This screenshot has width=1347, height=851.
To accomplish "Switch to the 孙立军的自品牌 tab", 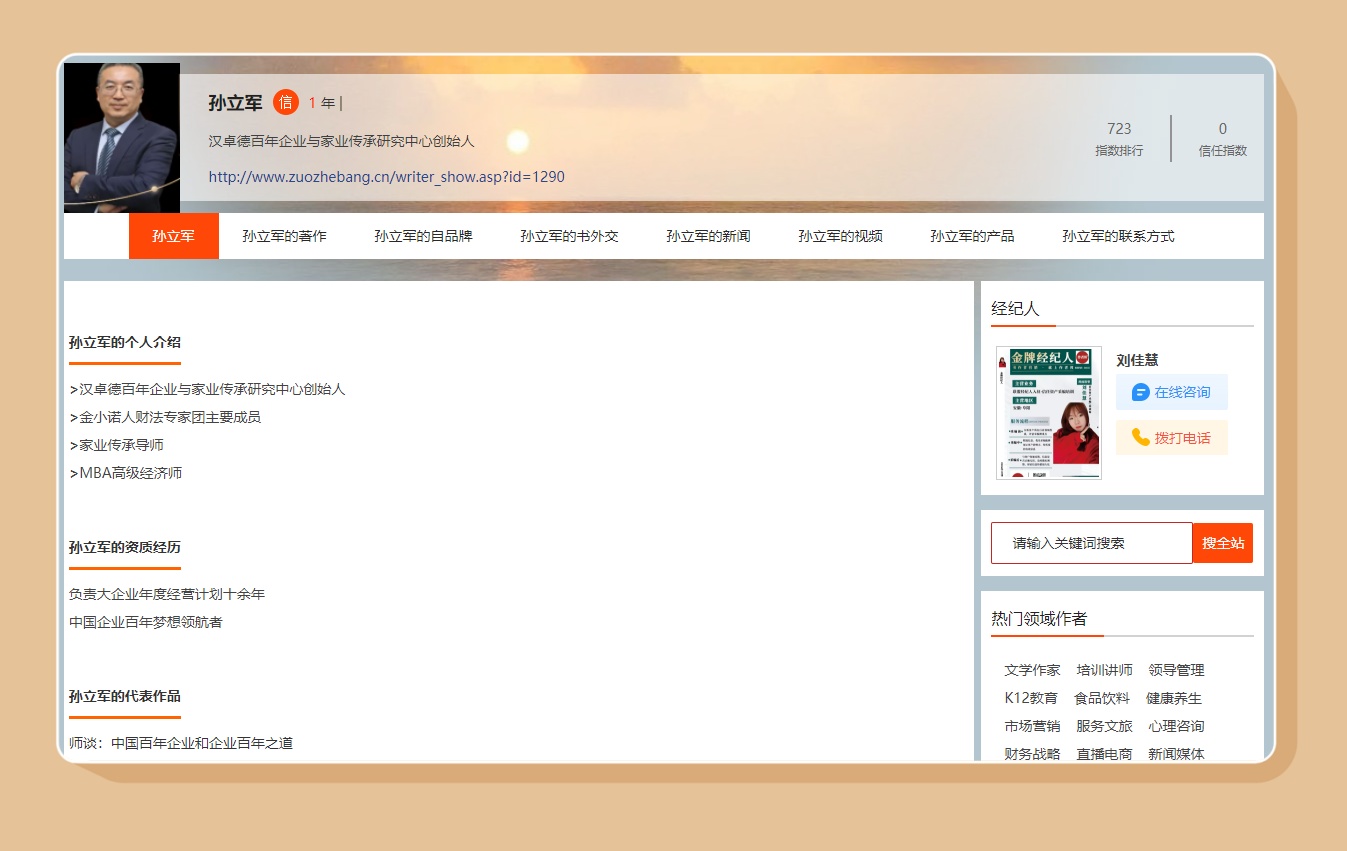I will 423,236.
